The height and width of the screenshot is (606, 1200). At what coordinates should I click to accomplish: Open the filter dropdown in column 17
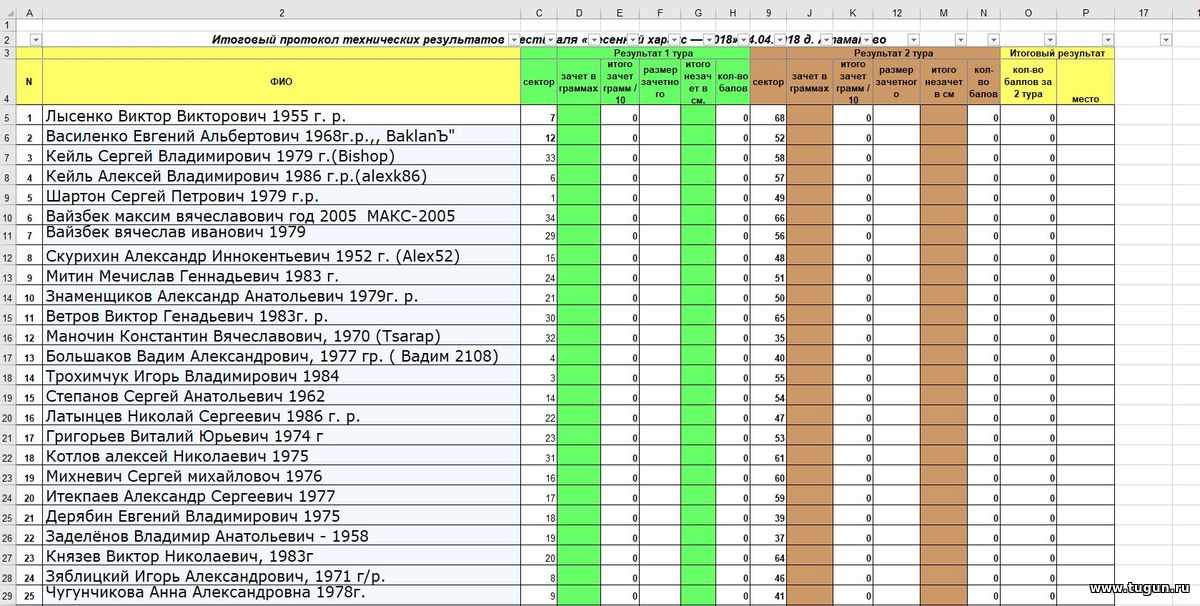point(1165,39)
